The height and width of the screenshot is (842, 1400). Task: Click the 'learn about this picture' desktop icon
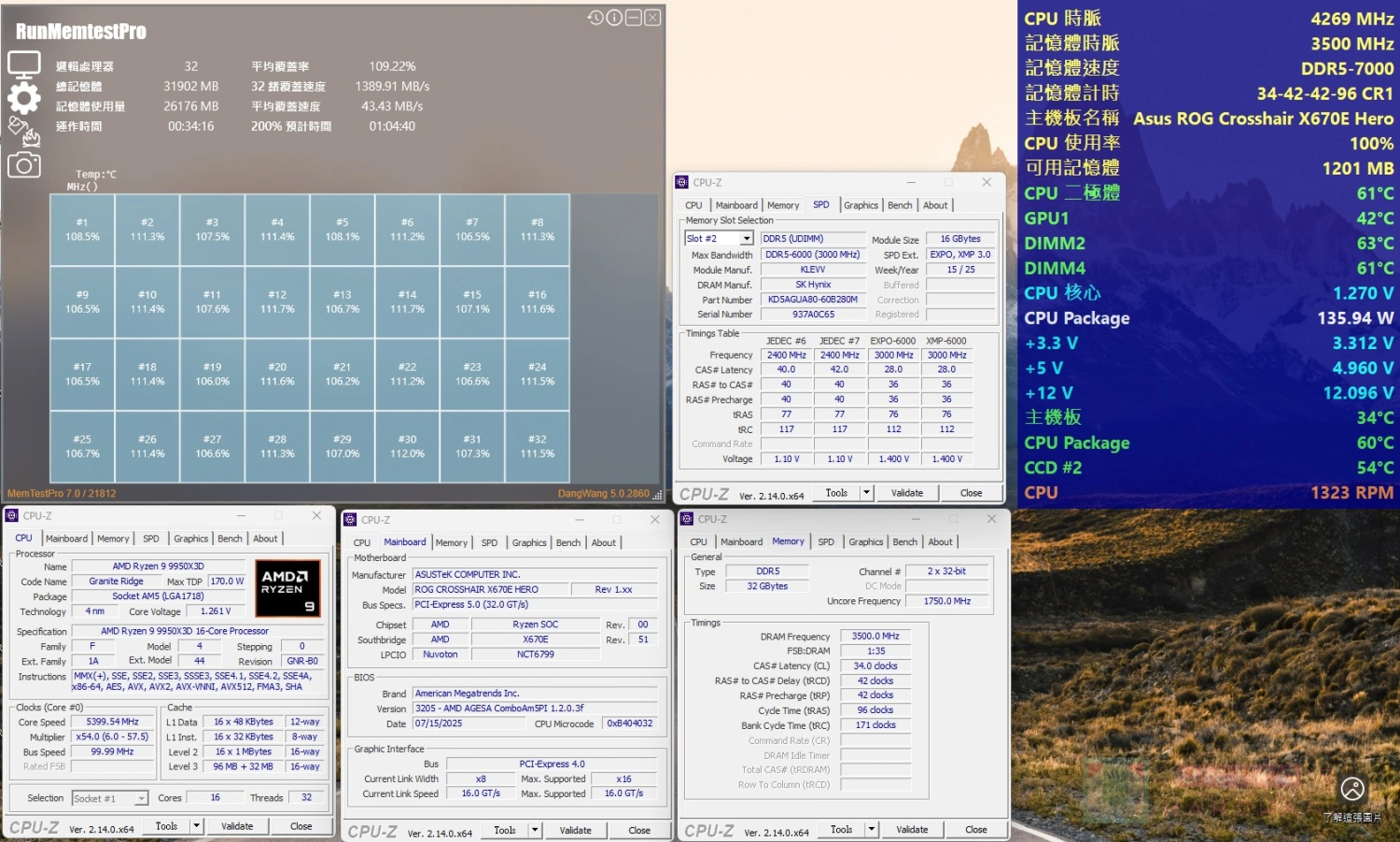tap(1352, 789)
